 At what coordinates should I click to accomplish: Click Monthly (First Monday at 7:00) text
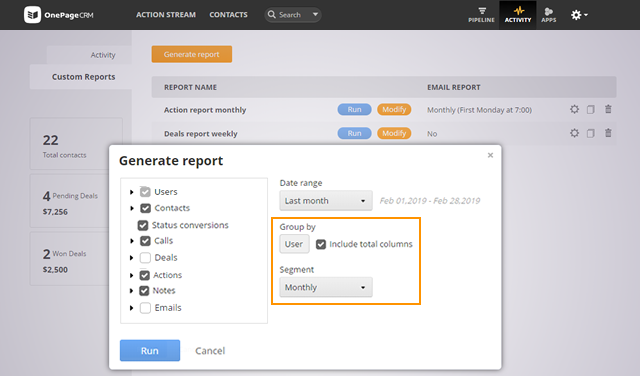(479, 110)
